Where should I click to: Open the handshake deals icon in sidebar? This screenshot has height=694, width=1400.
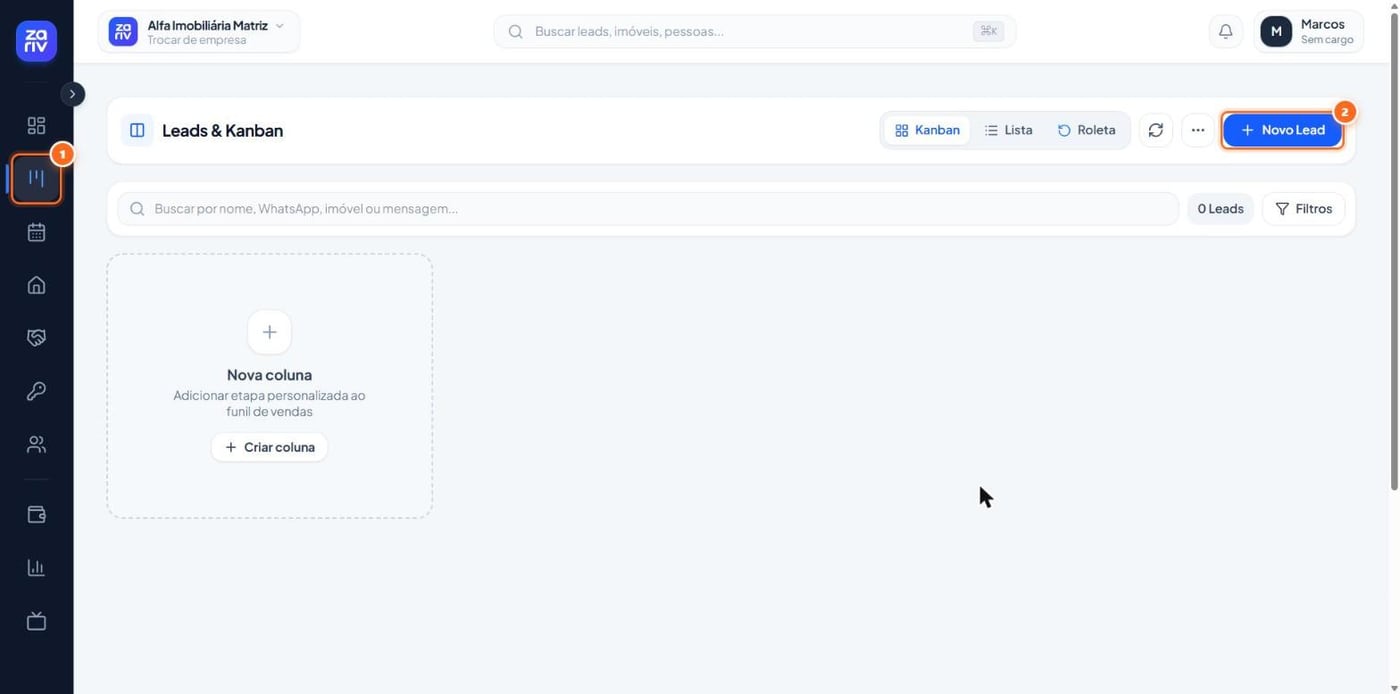point(36,338)
